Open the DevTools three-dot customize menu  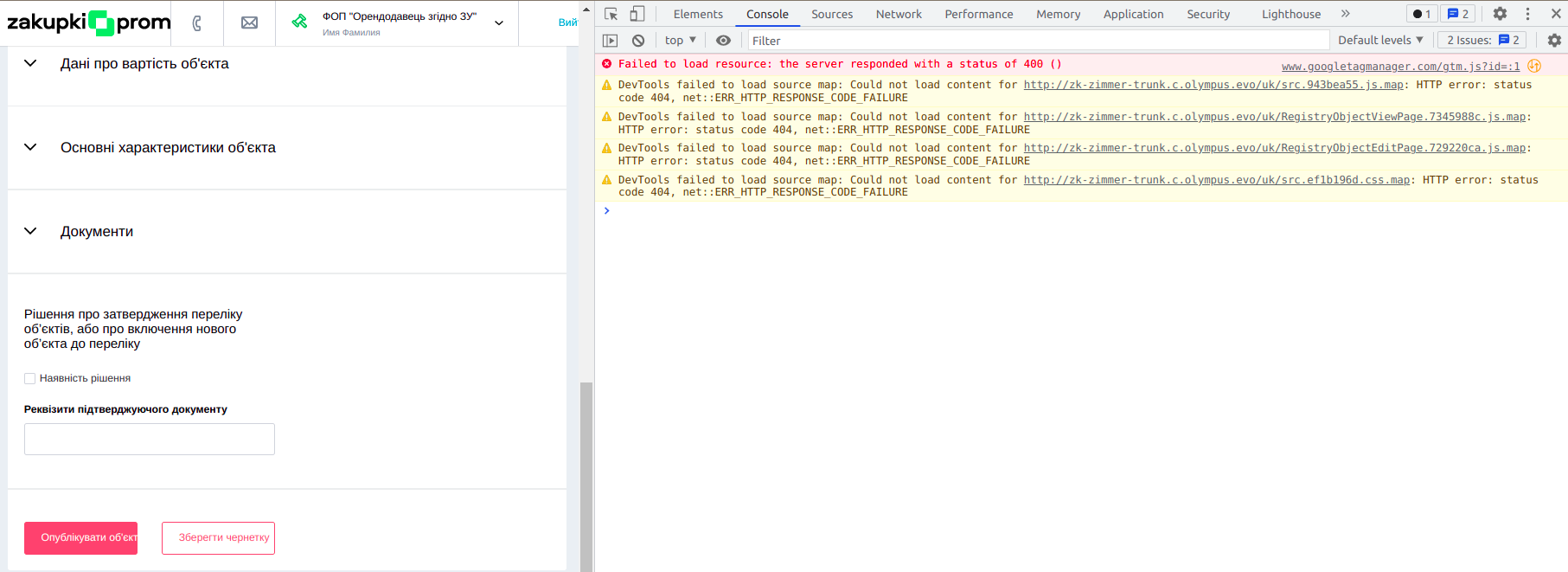[1527, 14]
